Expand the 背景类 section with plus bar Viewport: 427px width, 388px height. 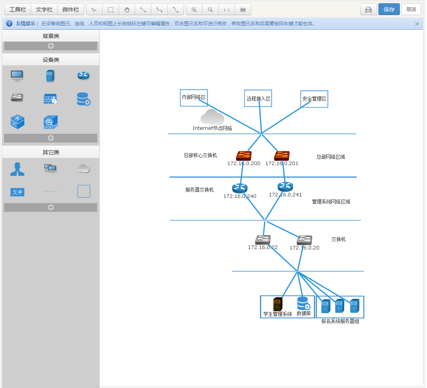pos(51,46)
